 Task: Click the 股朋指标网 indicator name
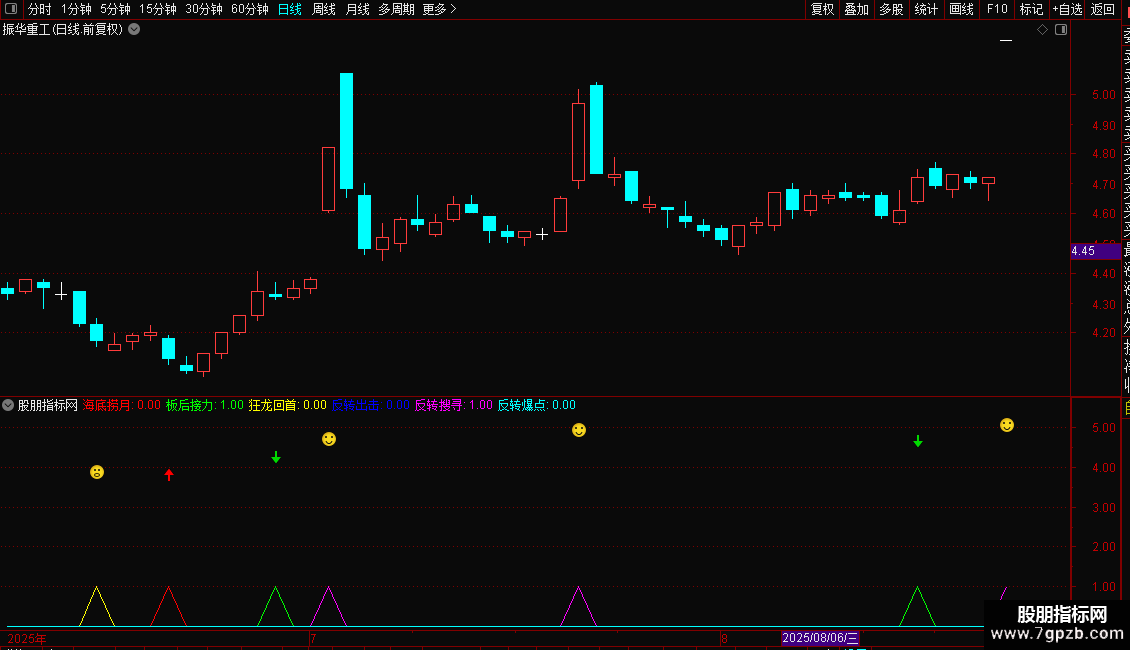click(48, 405)
